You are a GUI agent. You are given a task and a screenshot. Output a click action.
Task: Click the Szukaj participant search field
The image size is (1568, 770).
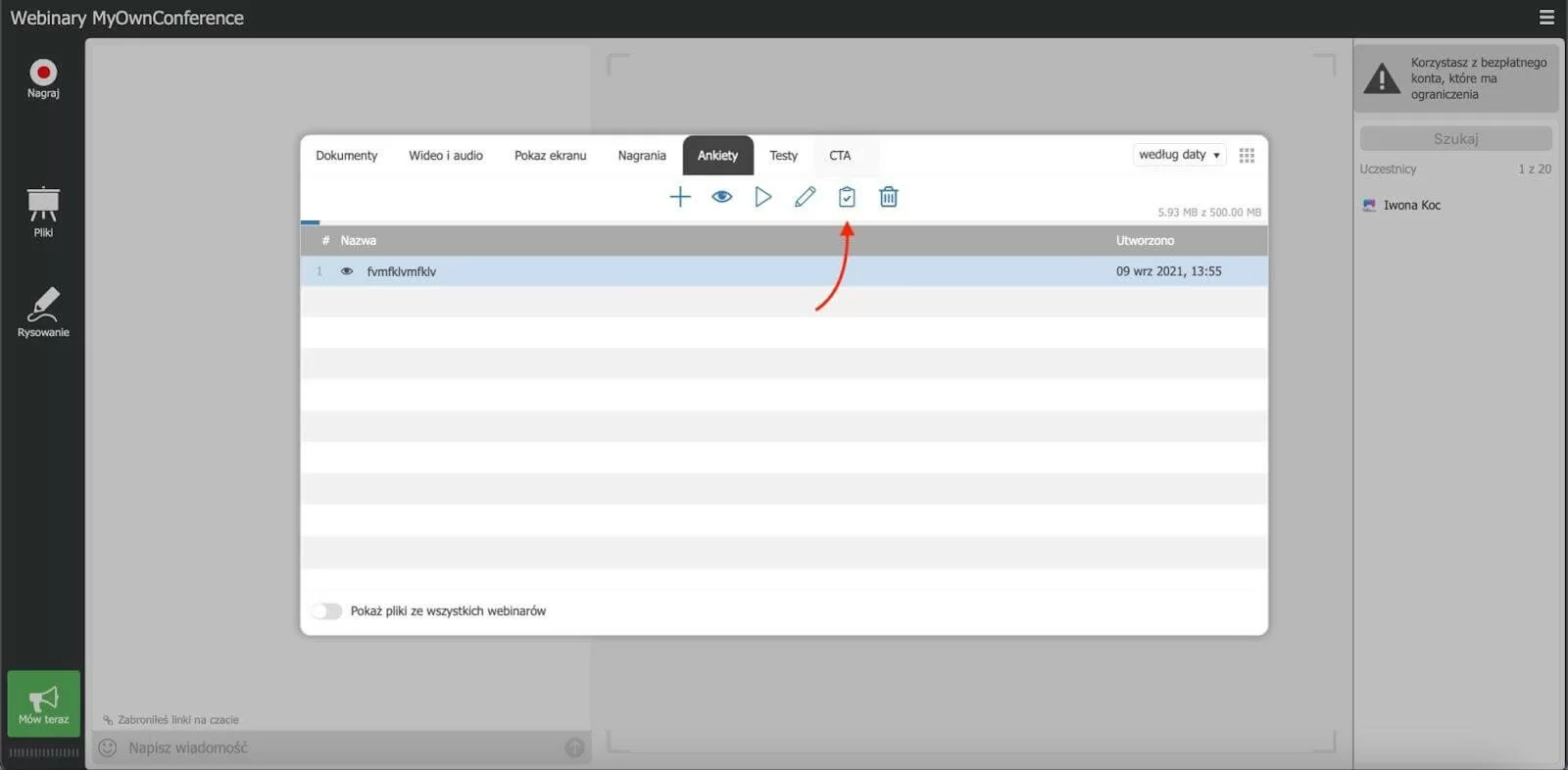pyautogui.click(x=1455, y=139)
